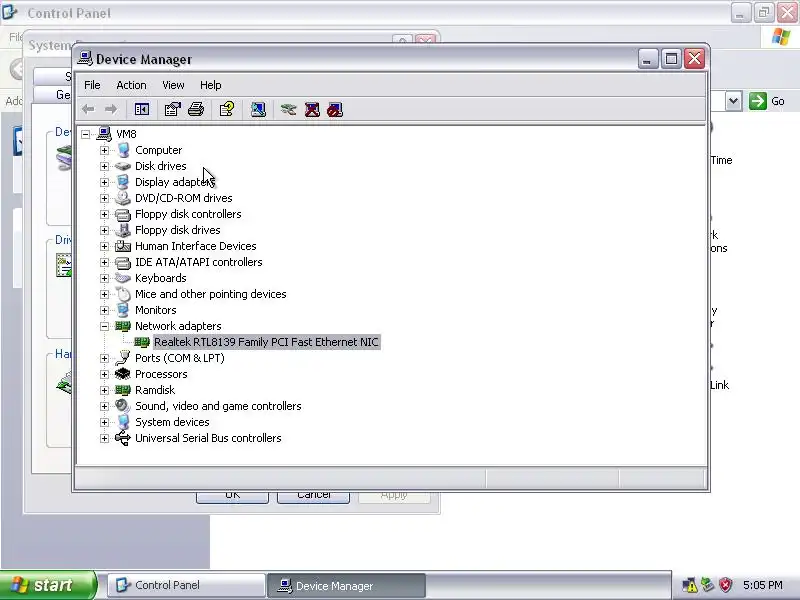Viewport: 800px width, 600px height.
Task: Select the VM8 computer icon
Action: 104,134
